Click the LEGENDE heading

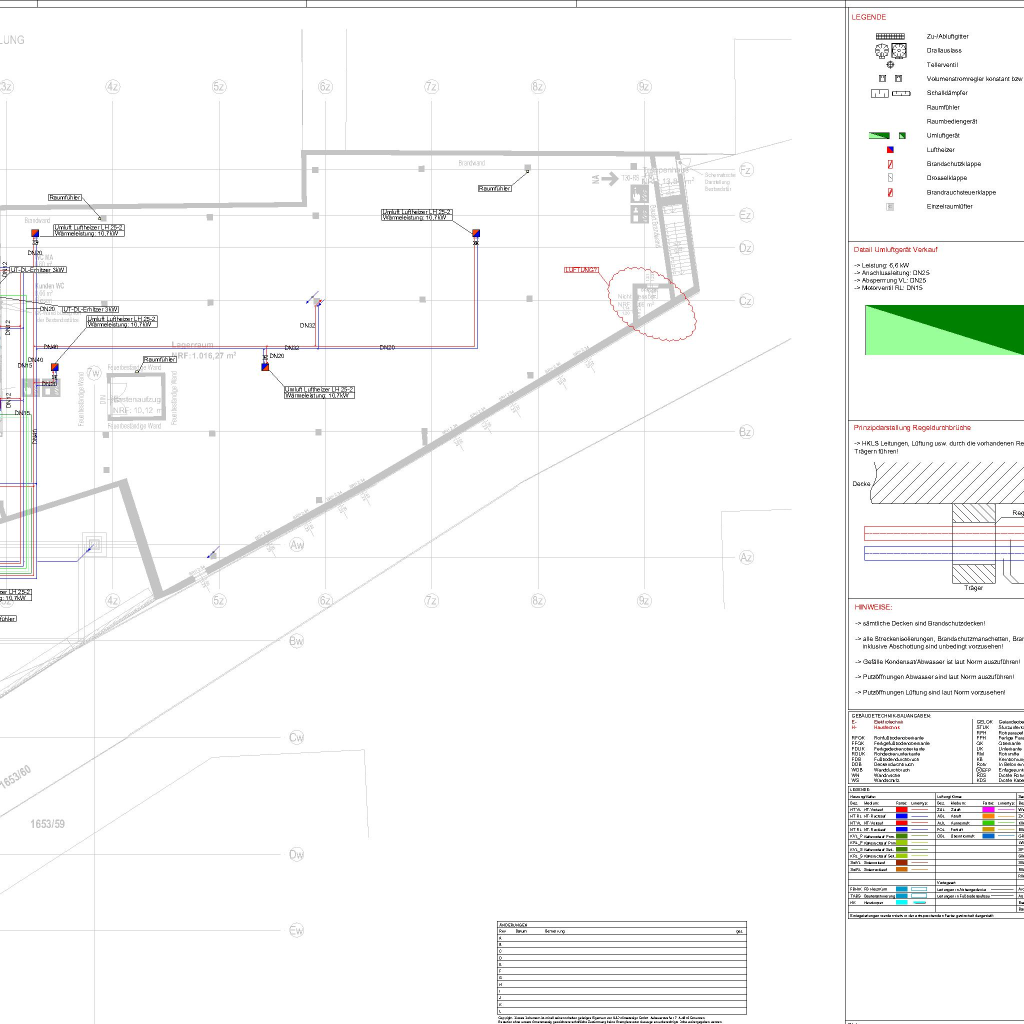[868, 17]
